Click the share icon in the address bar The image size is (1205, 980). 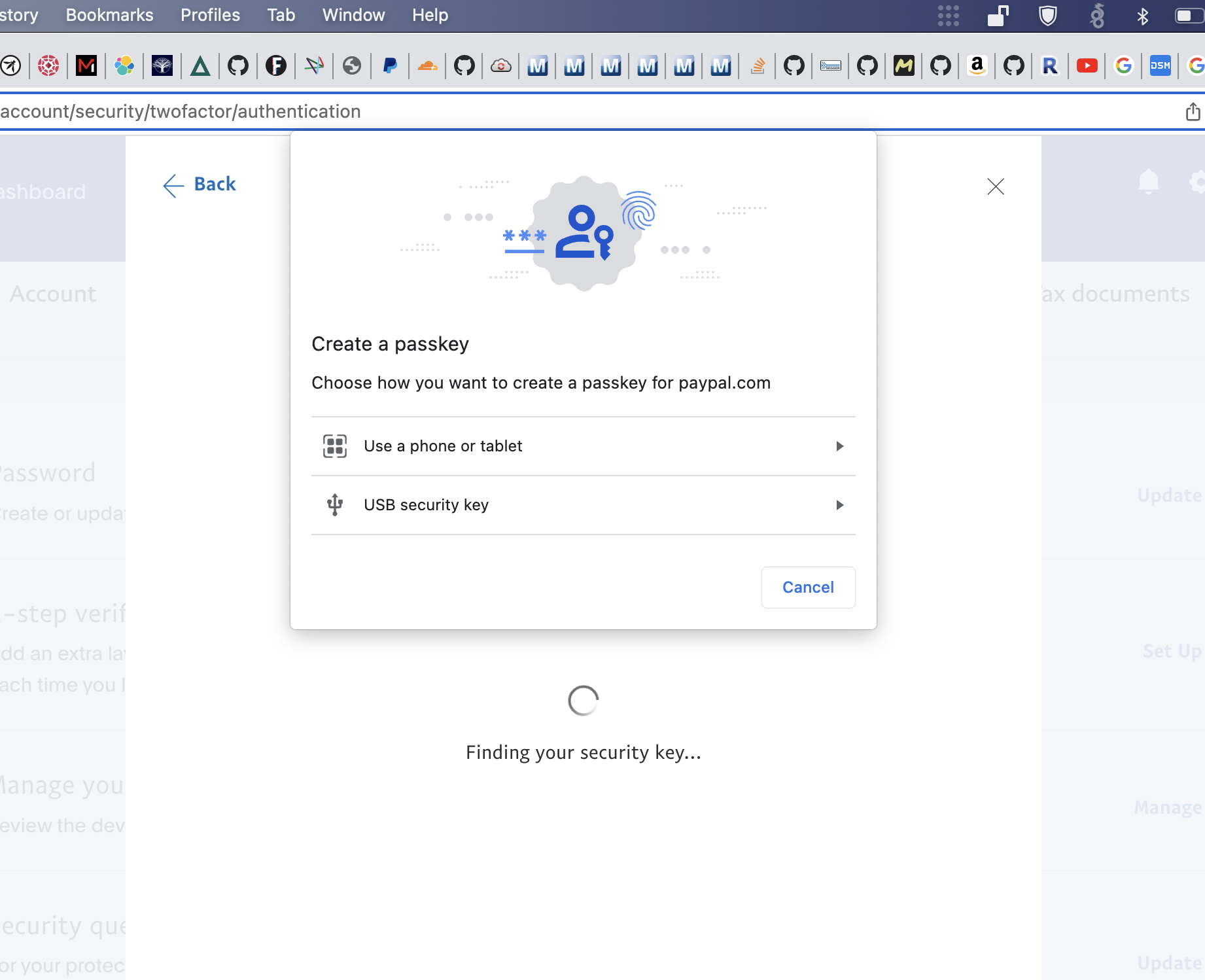click(x=1193, y=112)
